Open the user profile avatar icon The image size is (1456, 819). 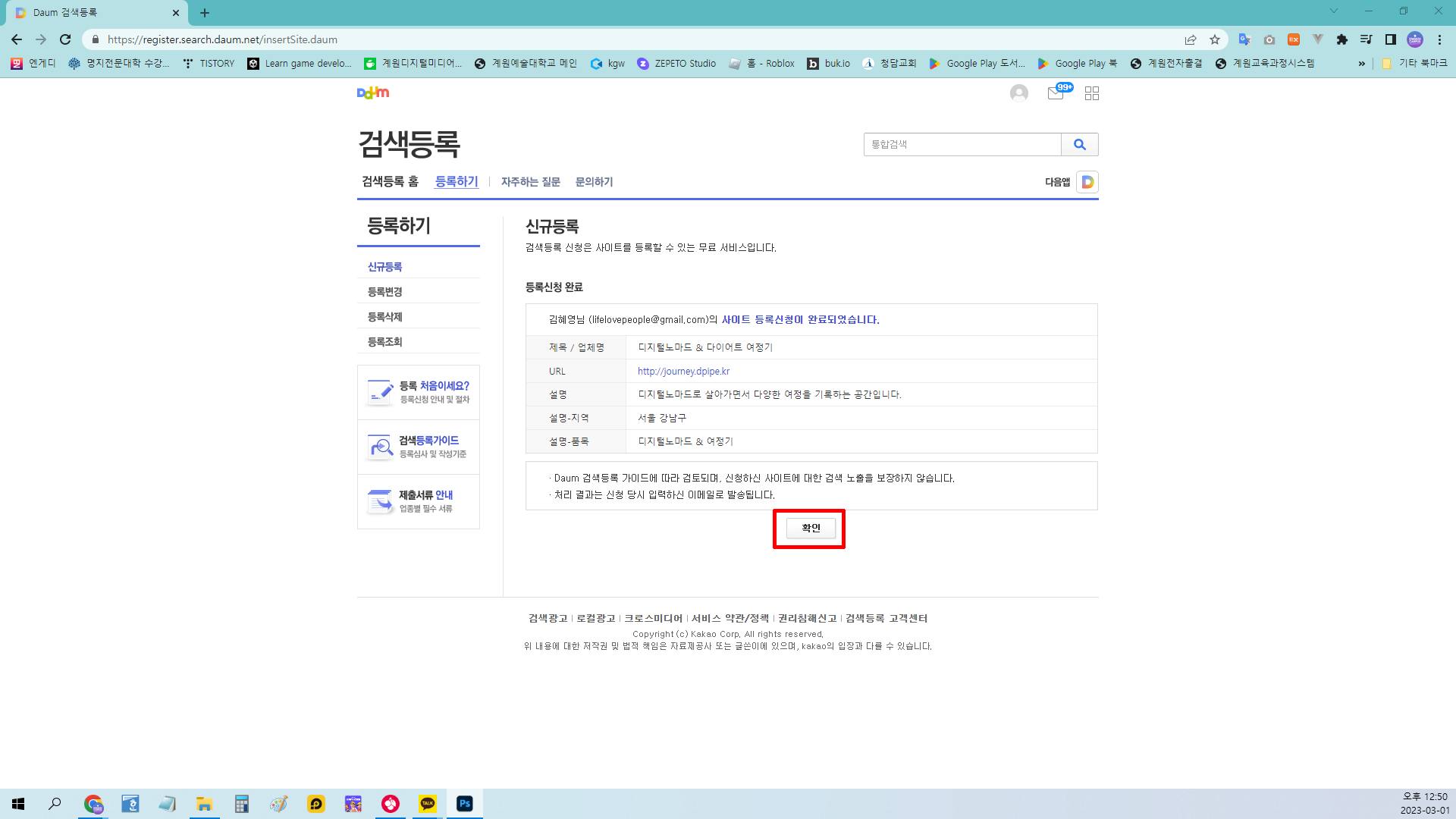(1018, 93)
